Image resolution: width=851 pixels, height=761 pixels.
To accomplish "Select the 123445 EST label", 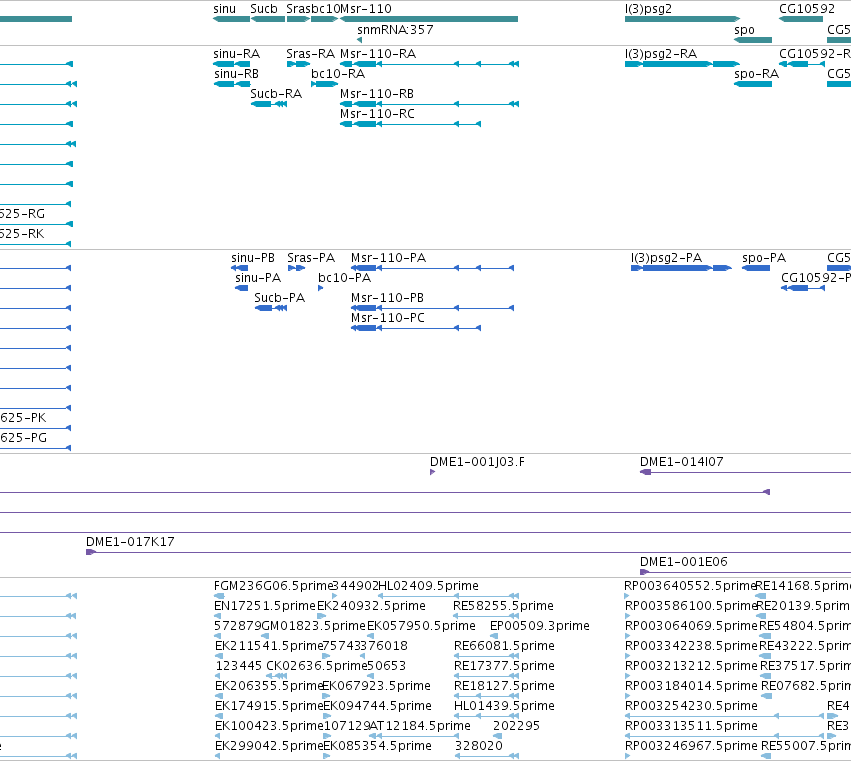I will [x=239, y=666].
